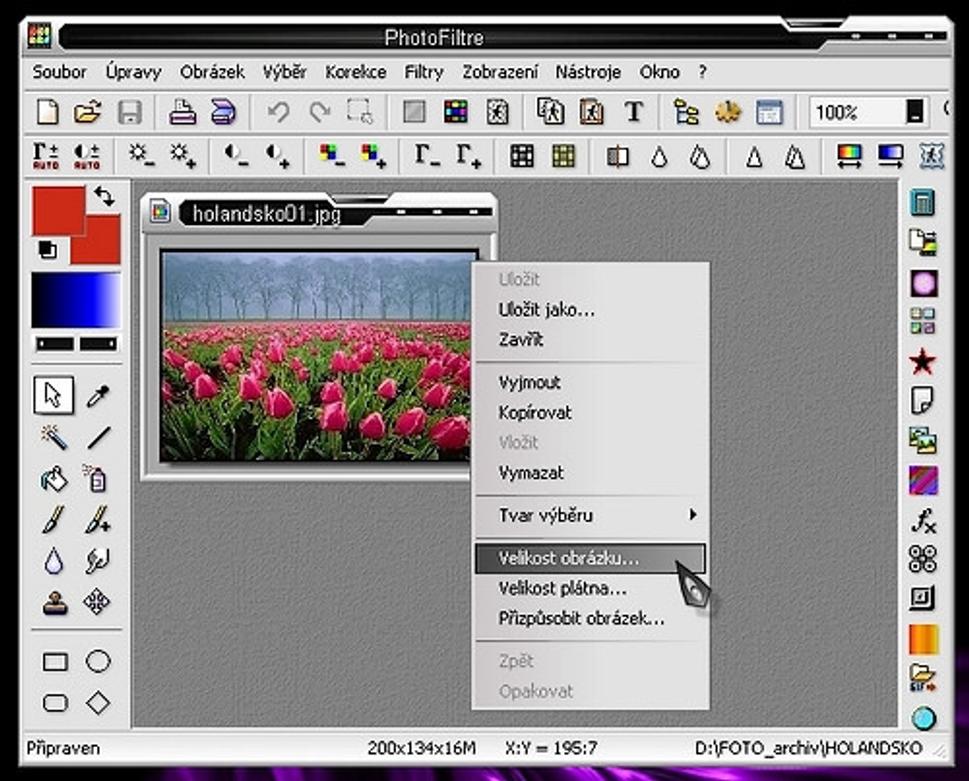Click the Gamma plus icon
The width and height of the screenshot is (969, 781).
coord(468,156)
